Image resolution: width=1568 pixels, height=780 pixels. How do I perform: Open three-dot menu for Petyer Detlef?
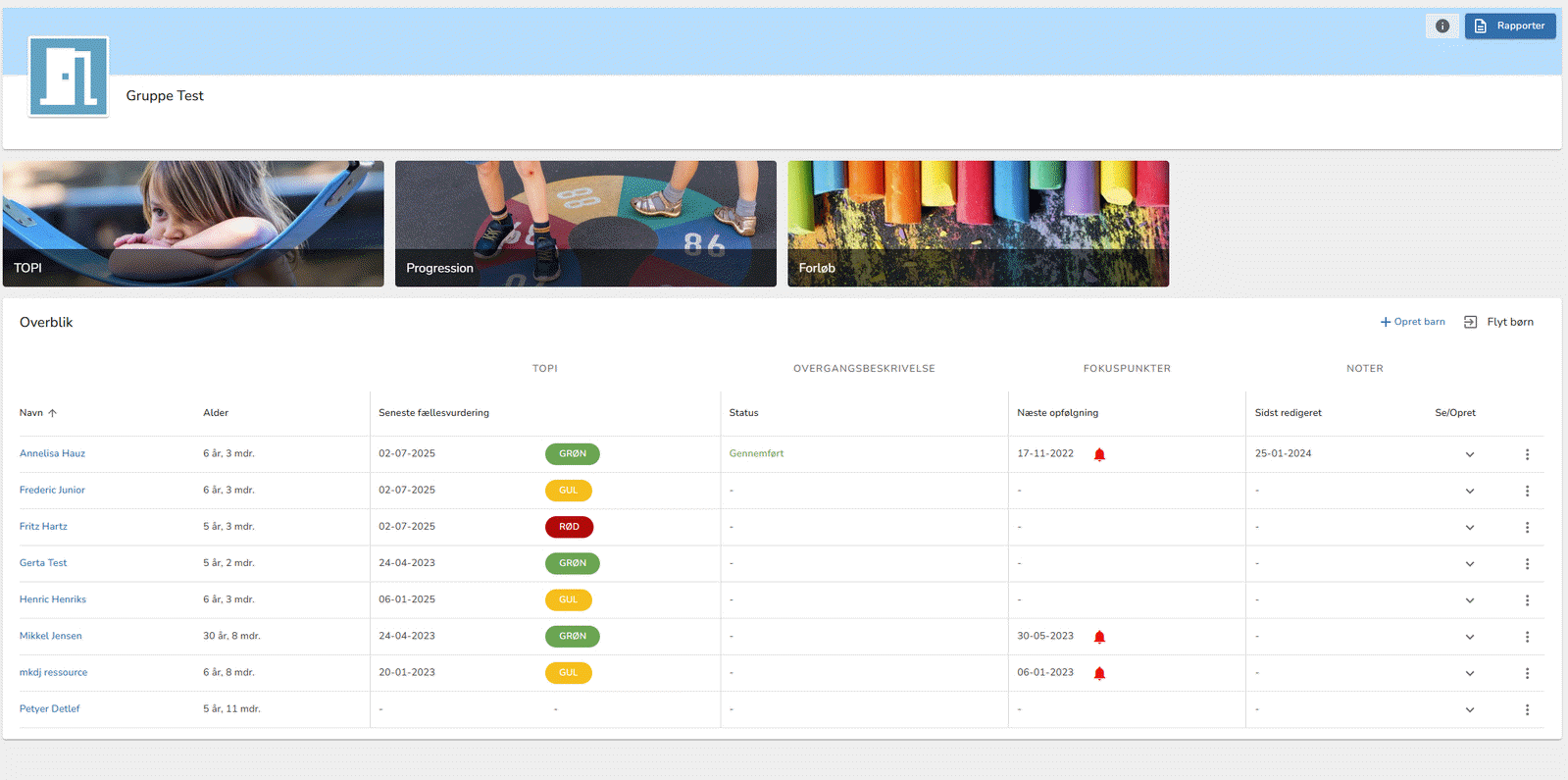[1527, 709]
